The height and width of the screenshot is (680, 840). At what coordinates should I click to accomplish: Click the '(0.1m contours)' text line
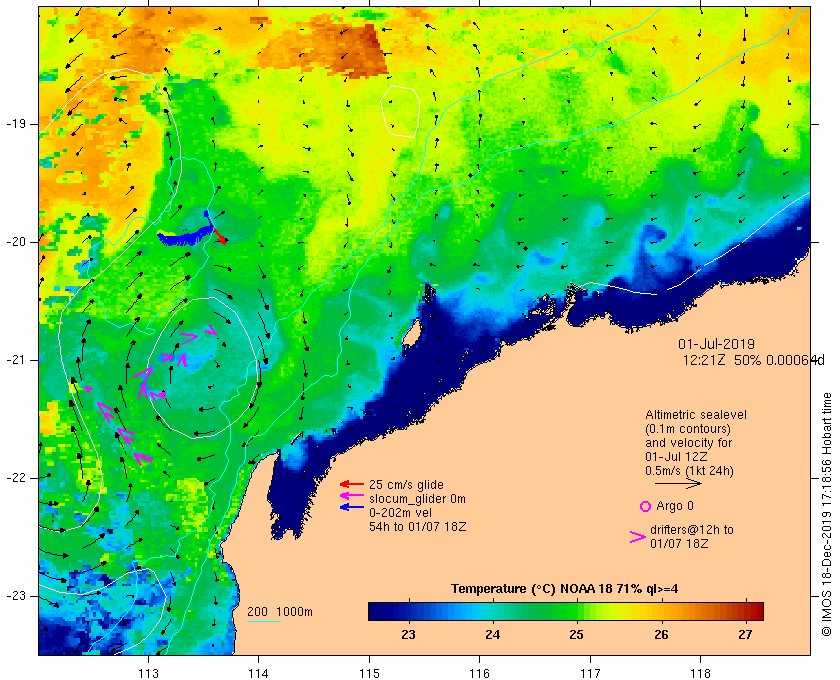tap(688, 429)
